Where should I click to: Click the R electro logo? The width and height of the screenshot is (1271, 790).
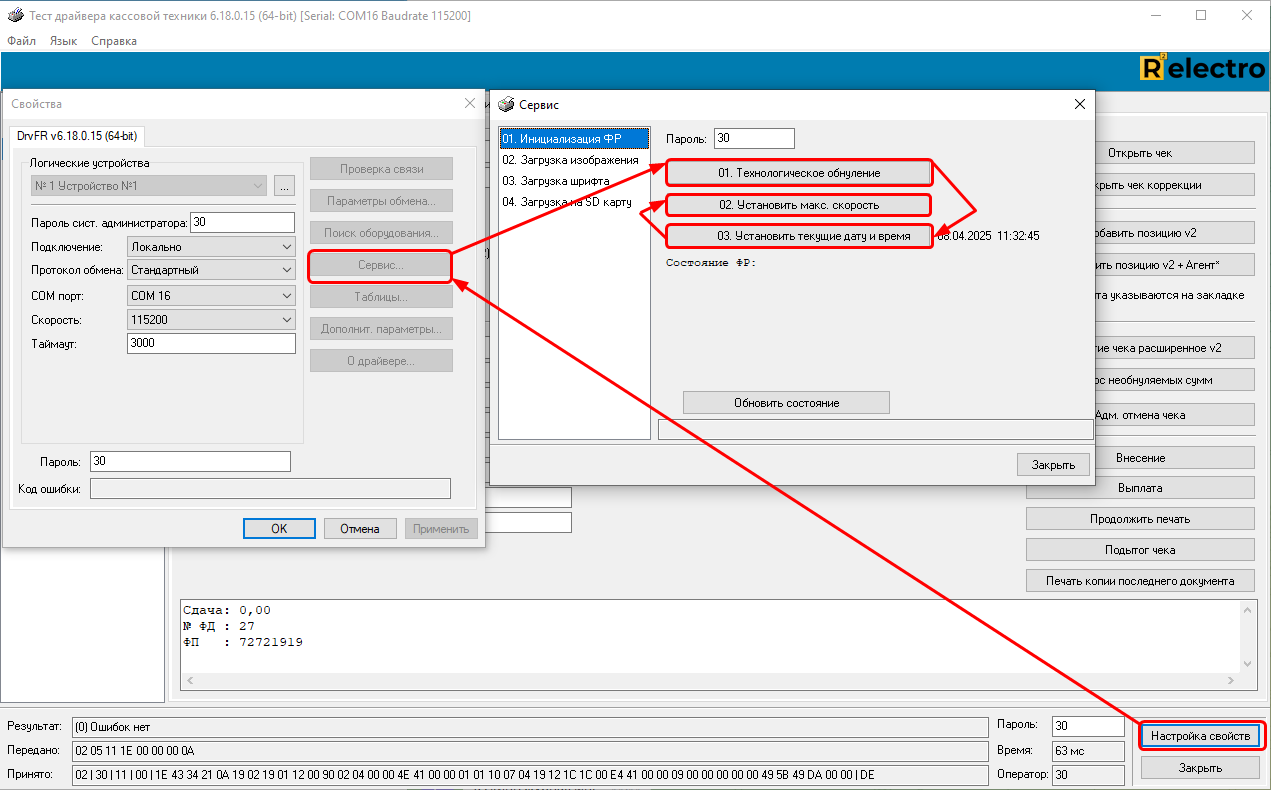[x=1202, y=68]
